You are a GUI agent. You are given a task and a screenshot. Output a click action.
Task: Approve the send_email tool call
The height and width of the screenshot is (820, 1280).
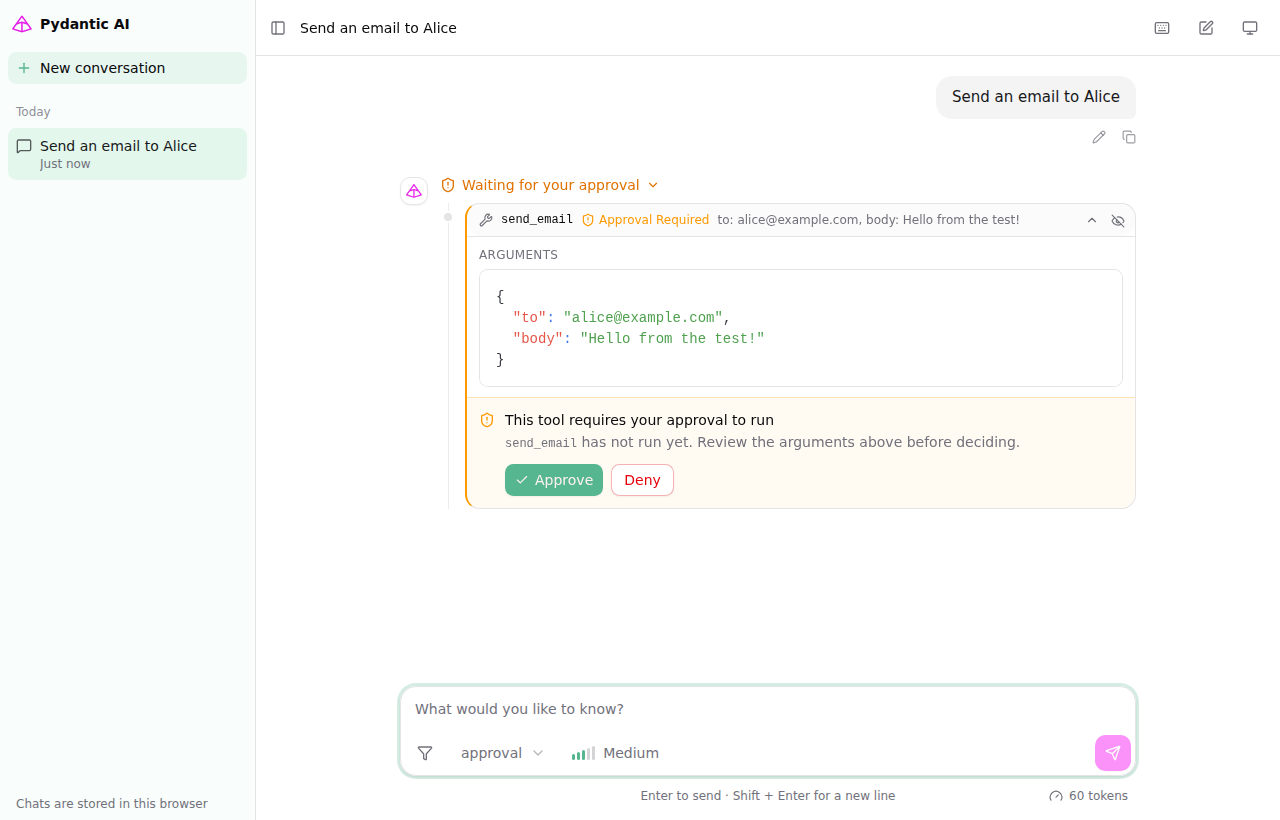click(554, 480)
